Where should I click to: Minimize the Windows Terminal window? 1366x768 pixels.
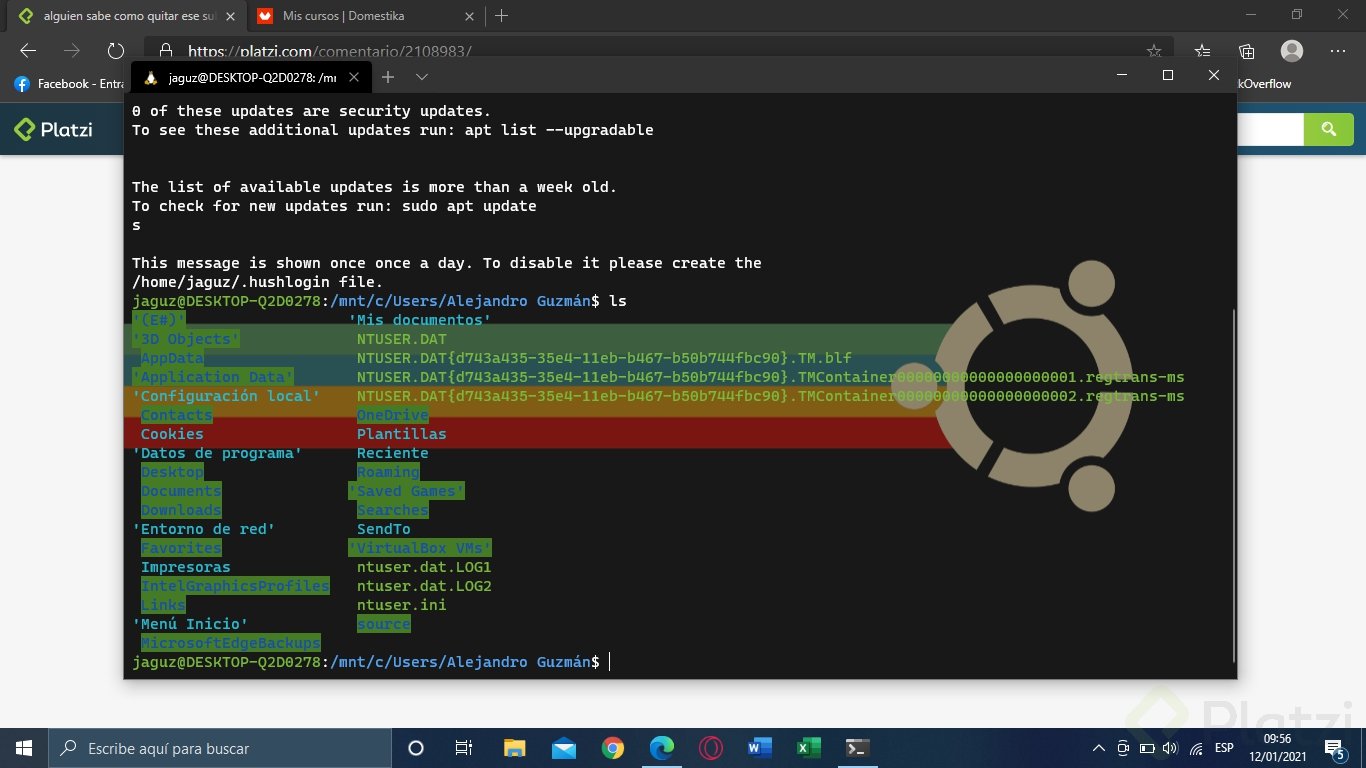(x=1122, y=75)
